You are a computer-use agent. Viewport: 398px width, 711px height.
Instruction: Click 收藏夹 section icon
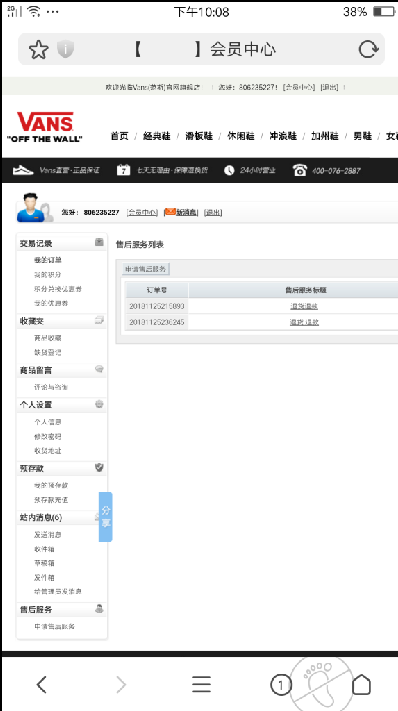coord(99,320)
